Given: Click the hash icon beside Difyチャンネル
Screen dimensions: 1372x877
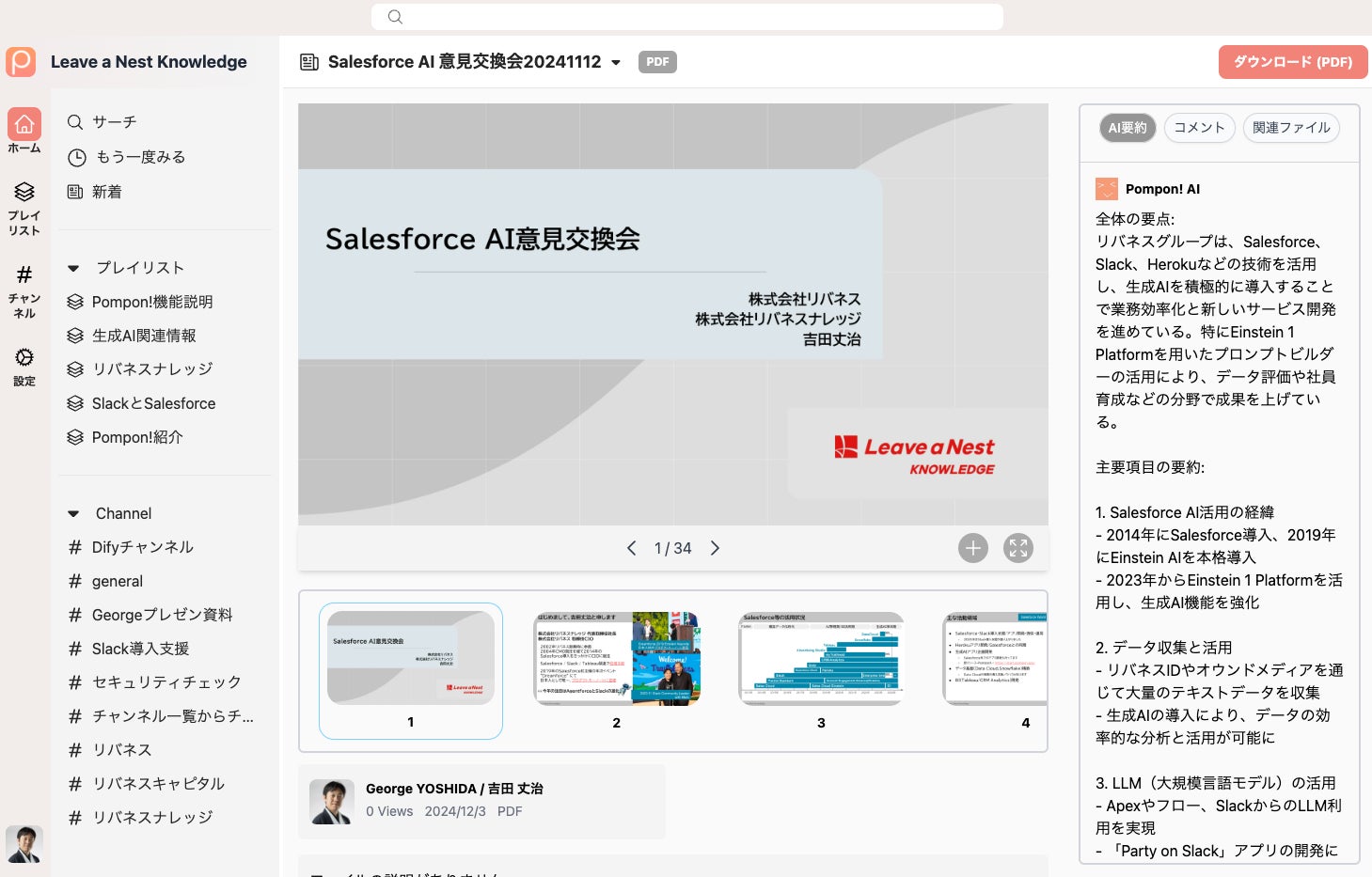Looking at the screenshot, I should click(75, 547).
